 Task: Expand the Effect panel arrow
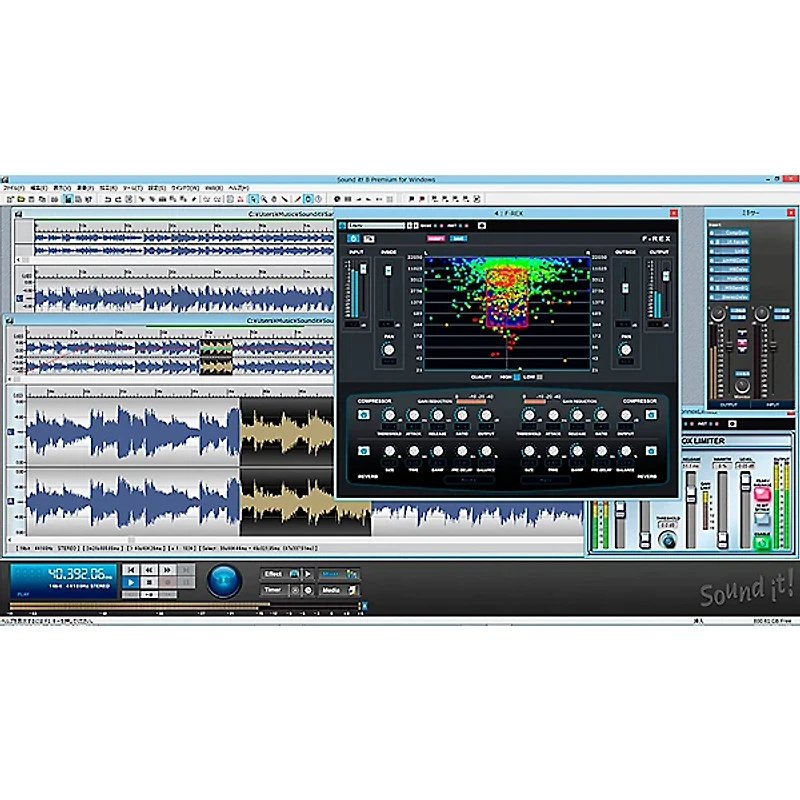(x=308, y=574)
